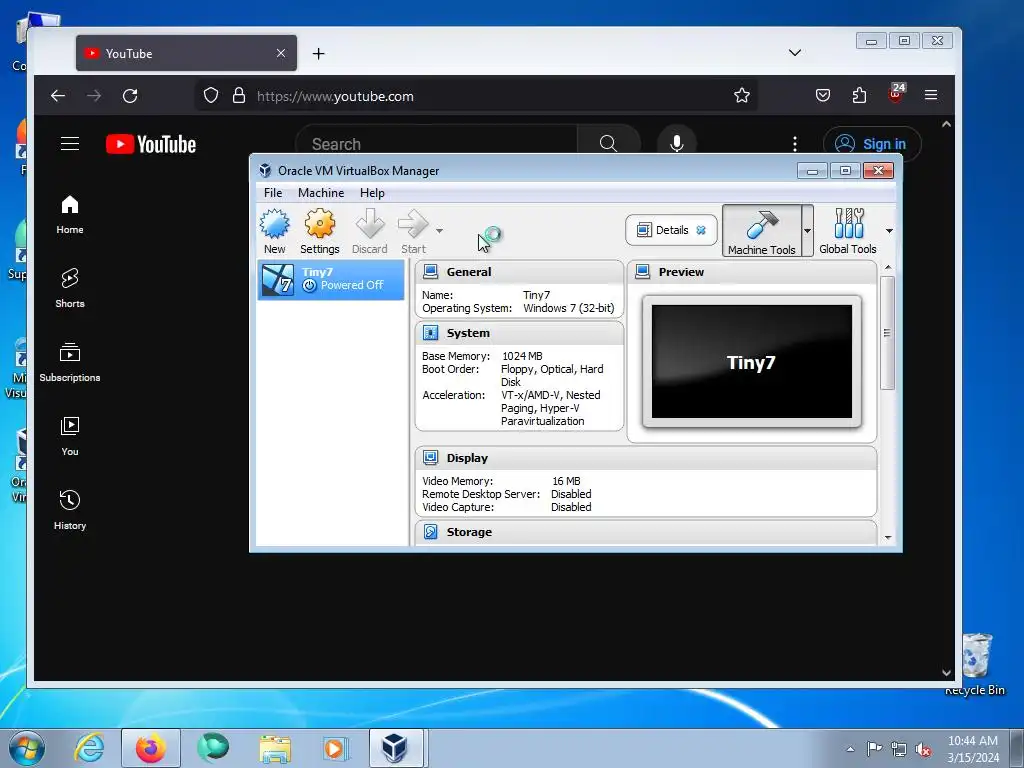
Task: Open VM Settings via the gear icon
Action: (319, 231)
